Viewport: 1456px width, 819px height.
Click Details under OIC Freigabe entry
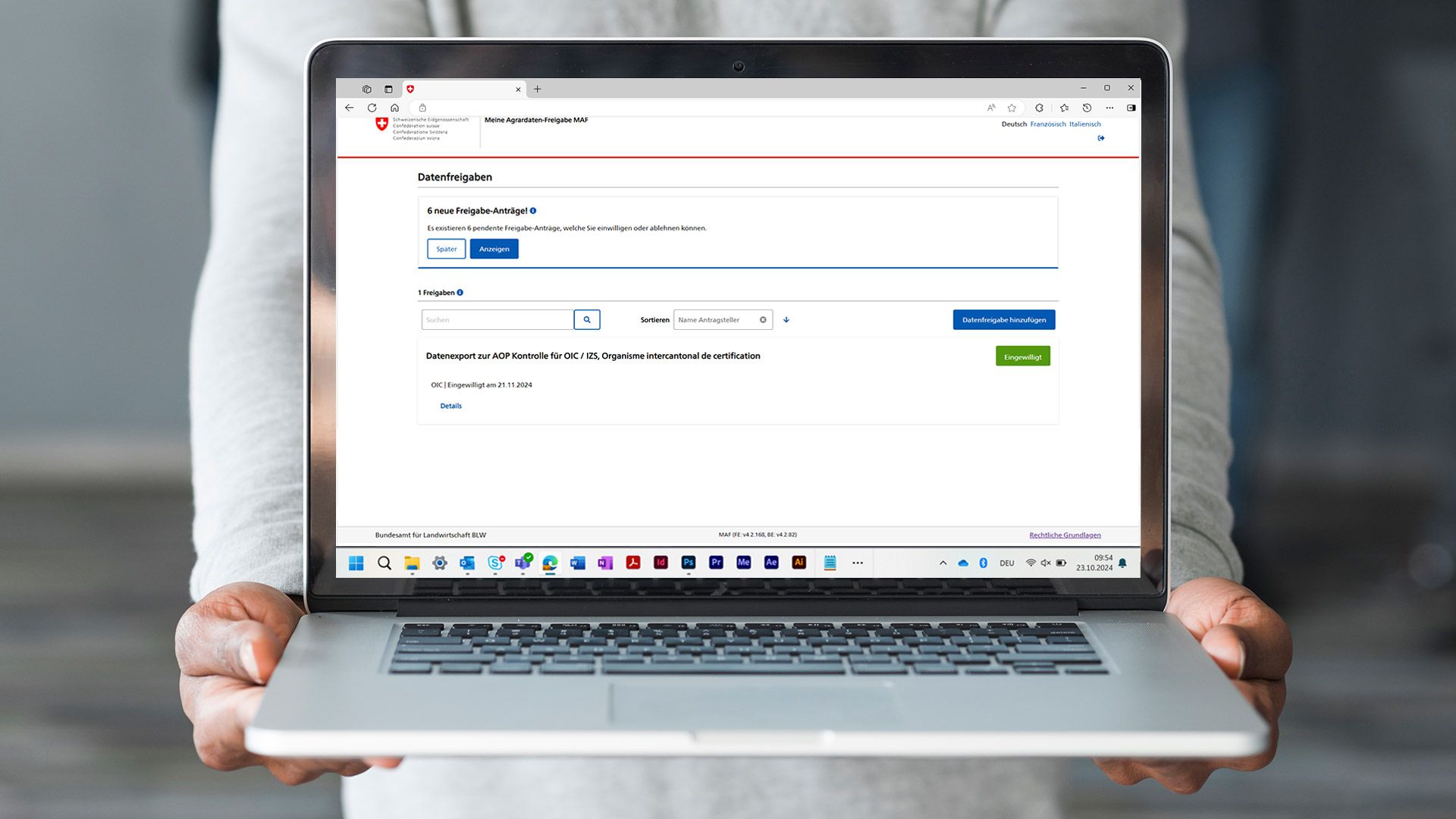(450, 405)
